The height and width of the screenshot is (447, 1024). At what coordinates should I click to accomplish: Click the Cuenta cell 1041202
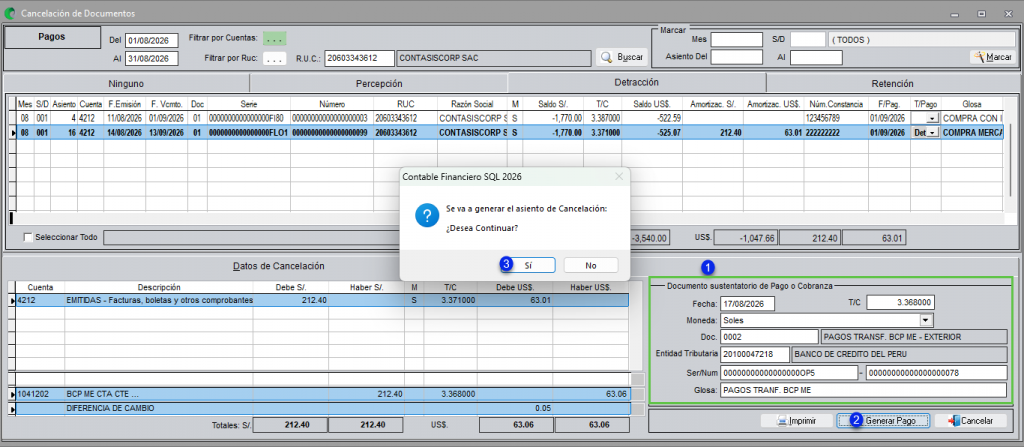[40, 395]
